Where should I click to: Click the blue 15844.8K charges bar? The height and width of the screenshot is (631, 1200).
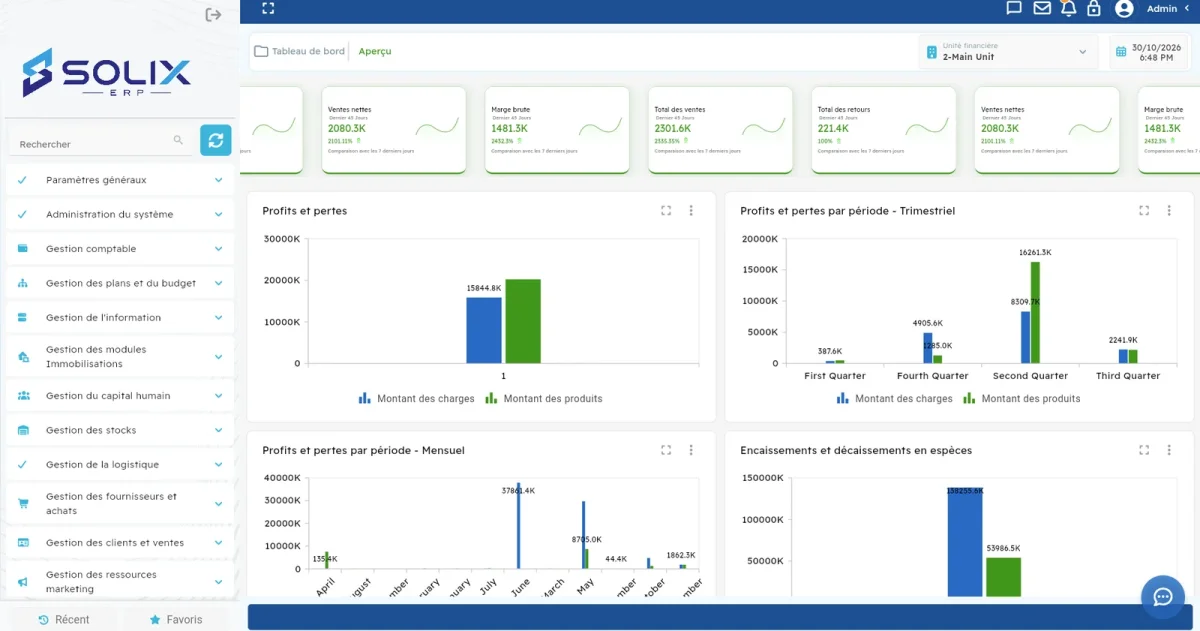tap(484, 330)
